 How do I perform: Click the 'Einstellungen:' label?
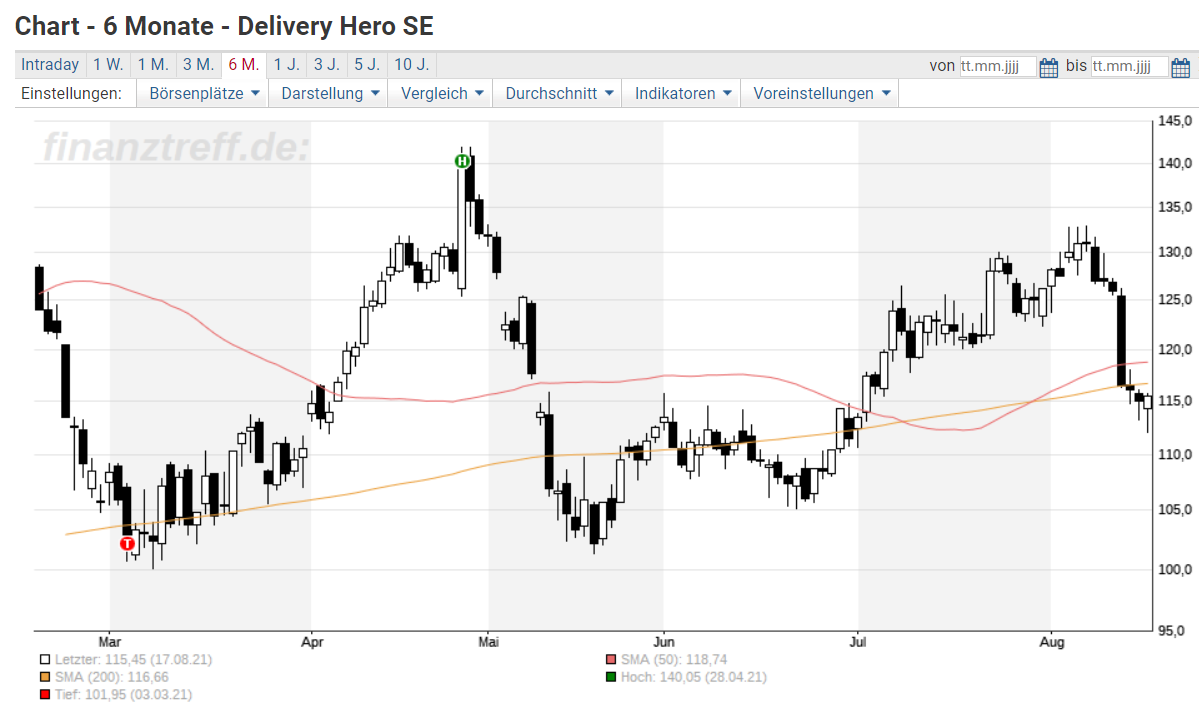[71, 93]
